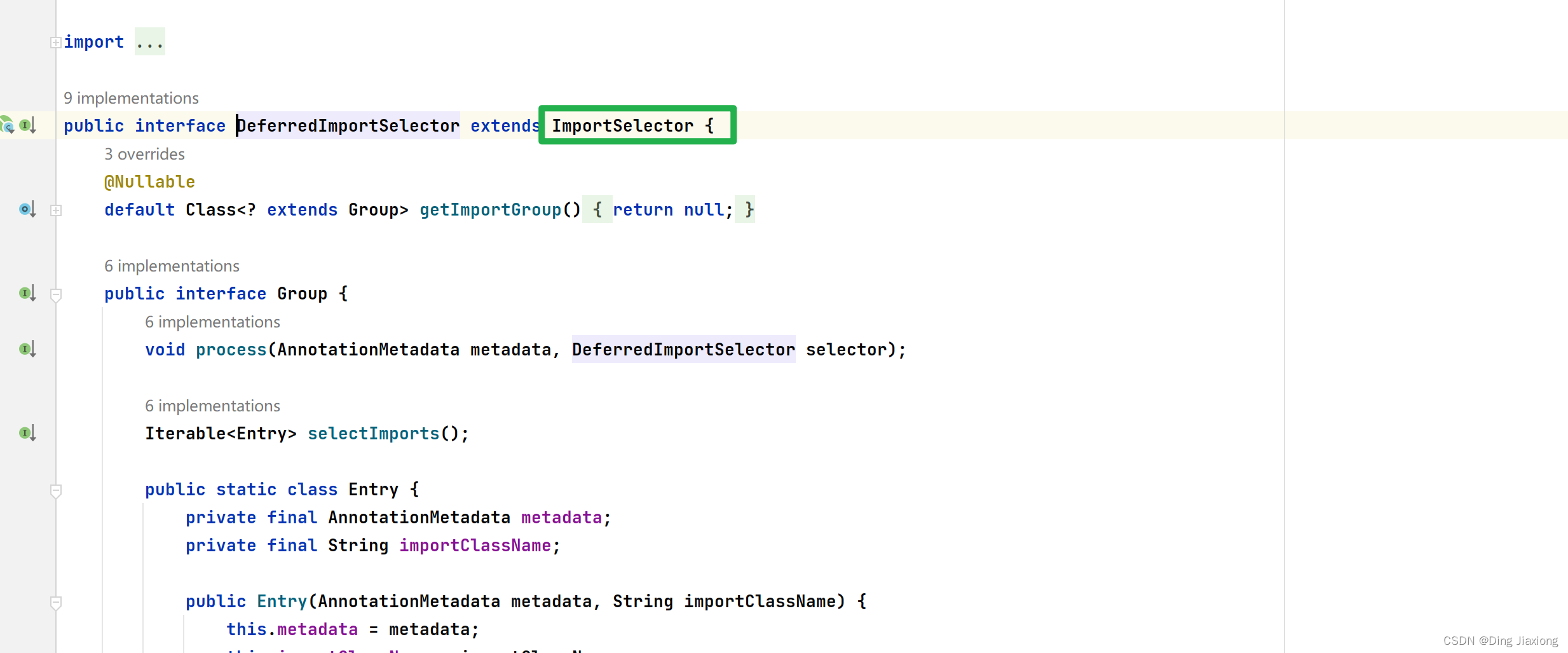Click the implementations gutter icon beside selectImports
This screenshot has width=1568, height=653.
(x=27, y=433)
